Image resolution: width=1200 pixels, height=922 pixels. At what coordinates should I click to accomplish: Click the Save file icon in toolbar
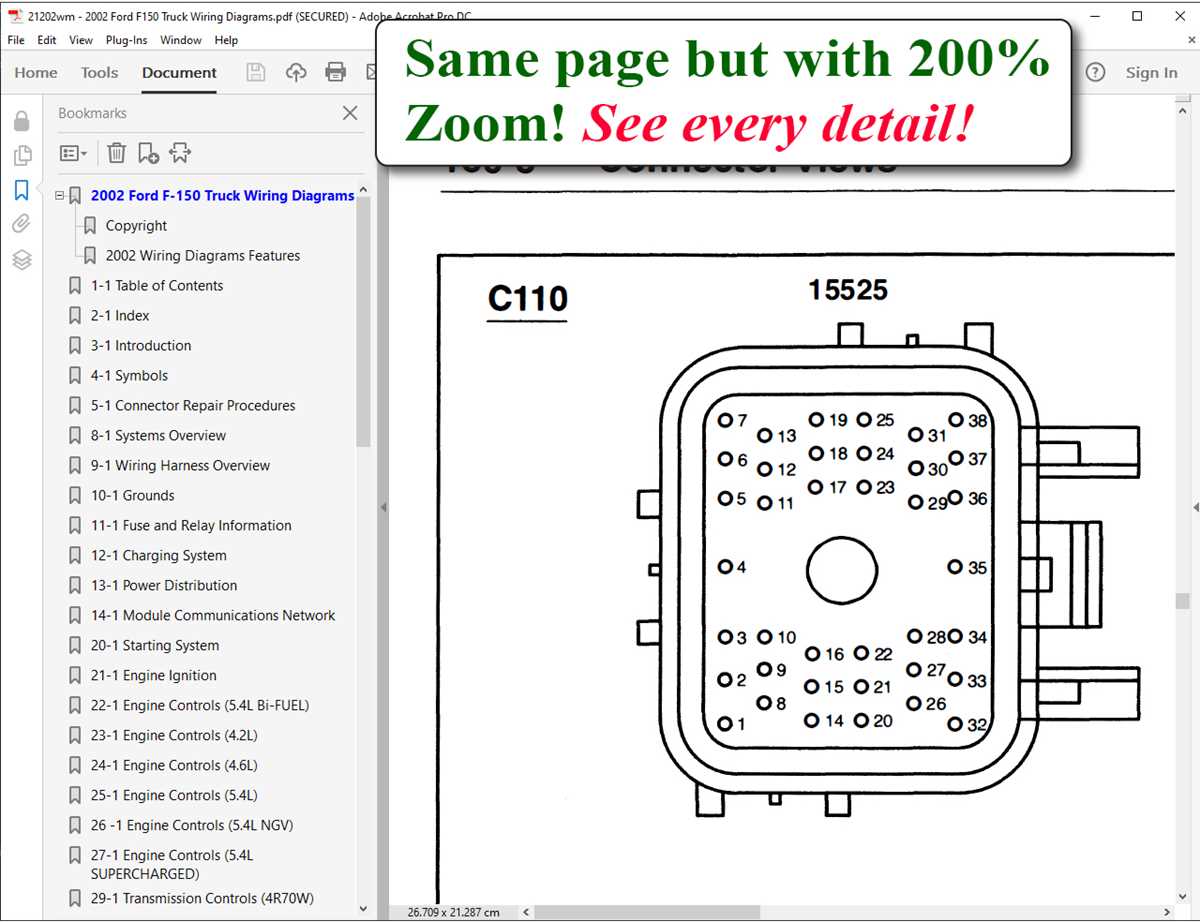[256, 72]
